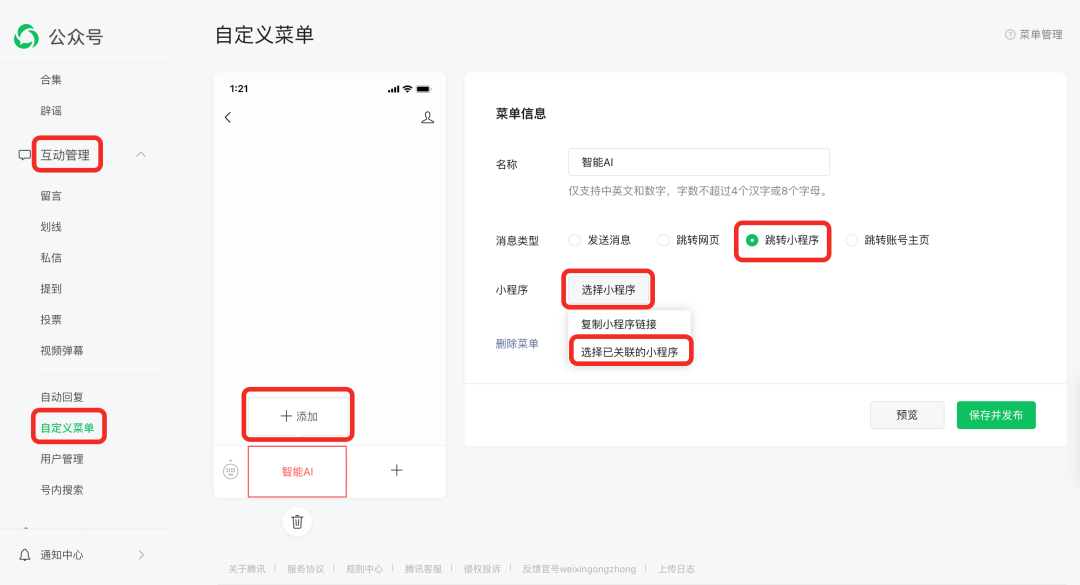Open the 腾讯客服 footer link

point(423,569)
